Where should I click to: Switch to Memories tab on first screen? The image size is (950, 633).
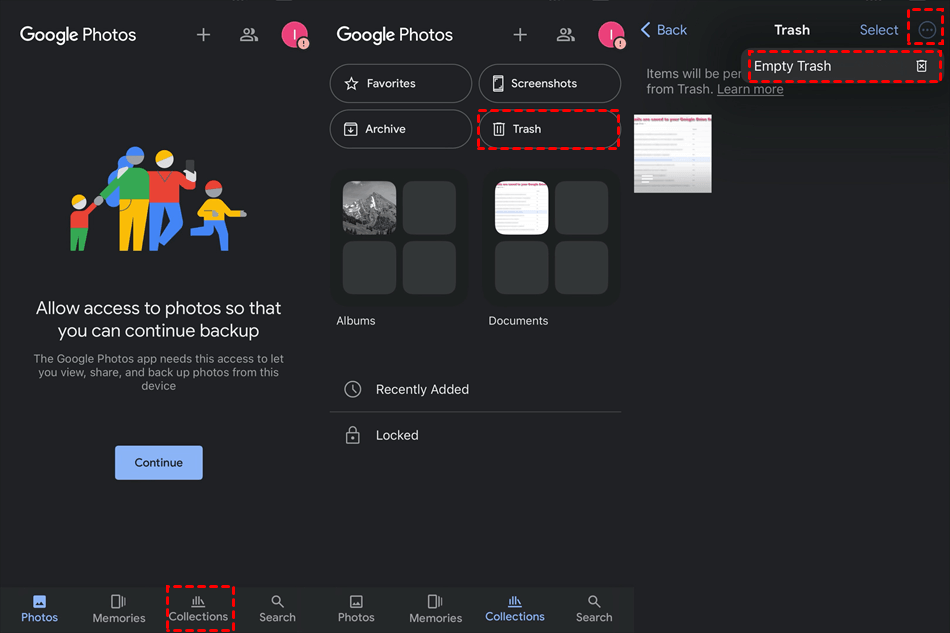tap(119, 609)
